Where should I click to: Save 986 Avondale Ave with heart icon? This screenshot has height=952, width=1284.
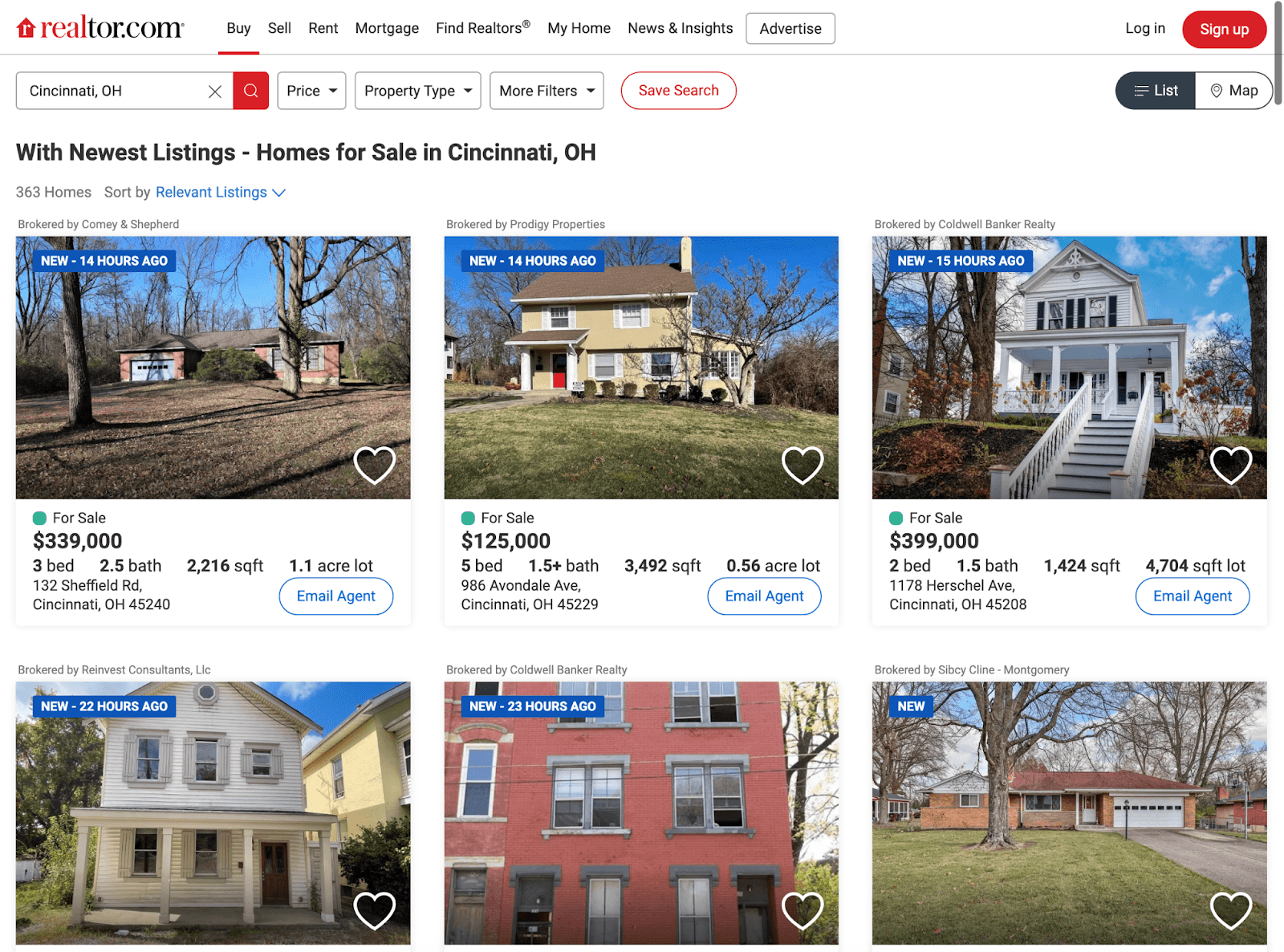(x=802, y=465)
